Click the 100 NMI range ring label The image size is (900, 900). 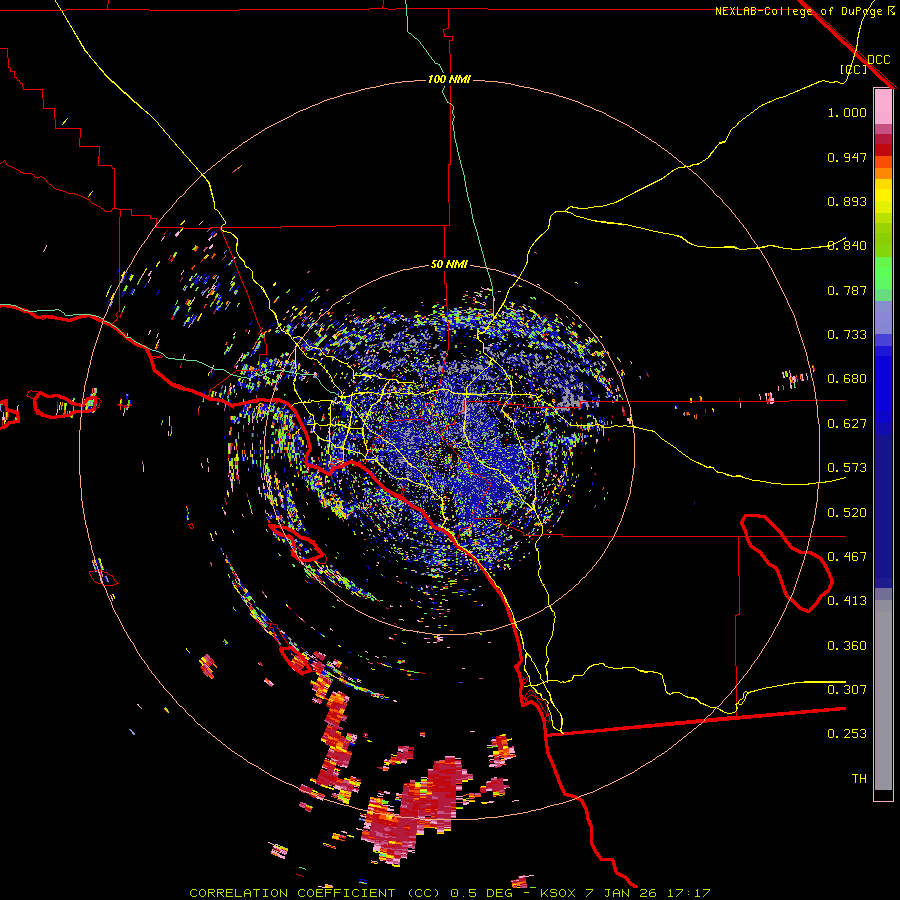[449, 79]
